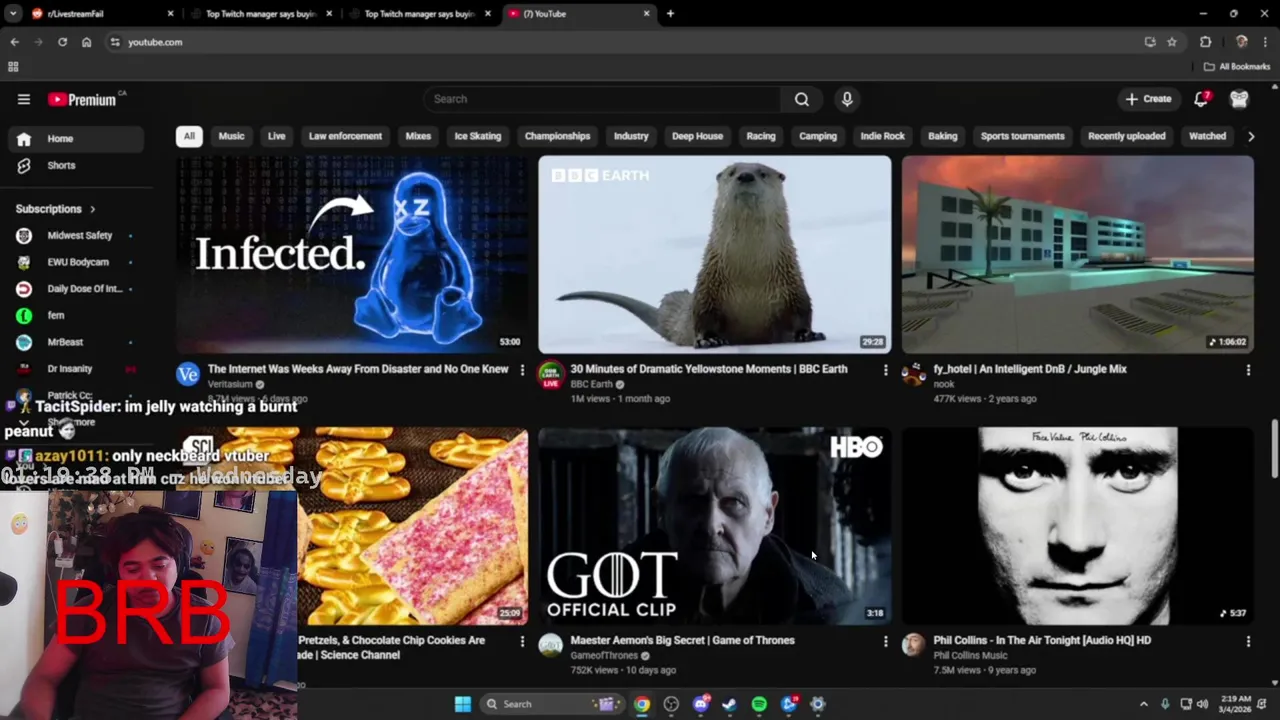Image resolution: width=1280 pixels, height=720 pixels.
Task: Start voice search with the microphone
Action: click(847, 99)
